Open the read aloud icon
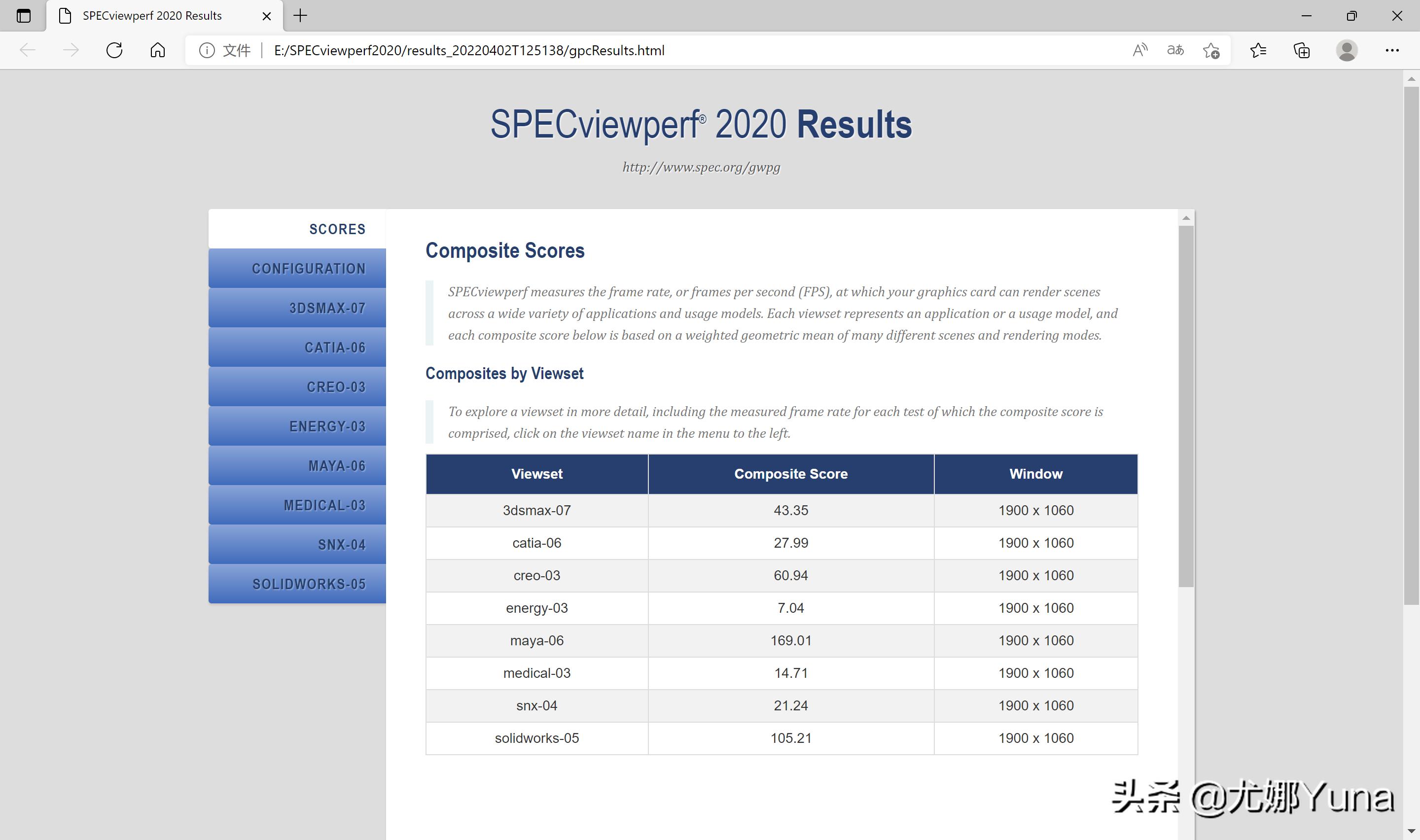 coord(1140,50)
